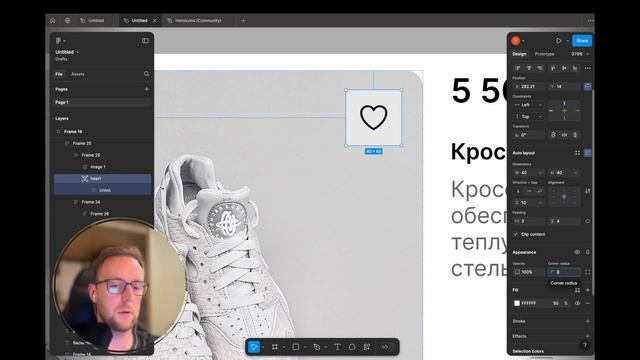The width and height of the screenshot is (640, 360).
Task: Open the Present options dropdown arrow
Action: (567, 40)
